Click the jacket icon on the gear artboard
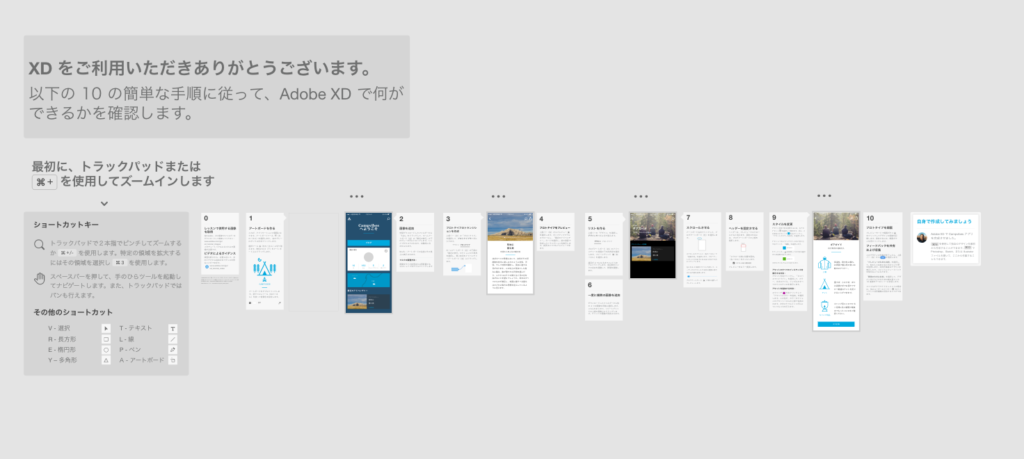 824,265
